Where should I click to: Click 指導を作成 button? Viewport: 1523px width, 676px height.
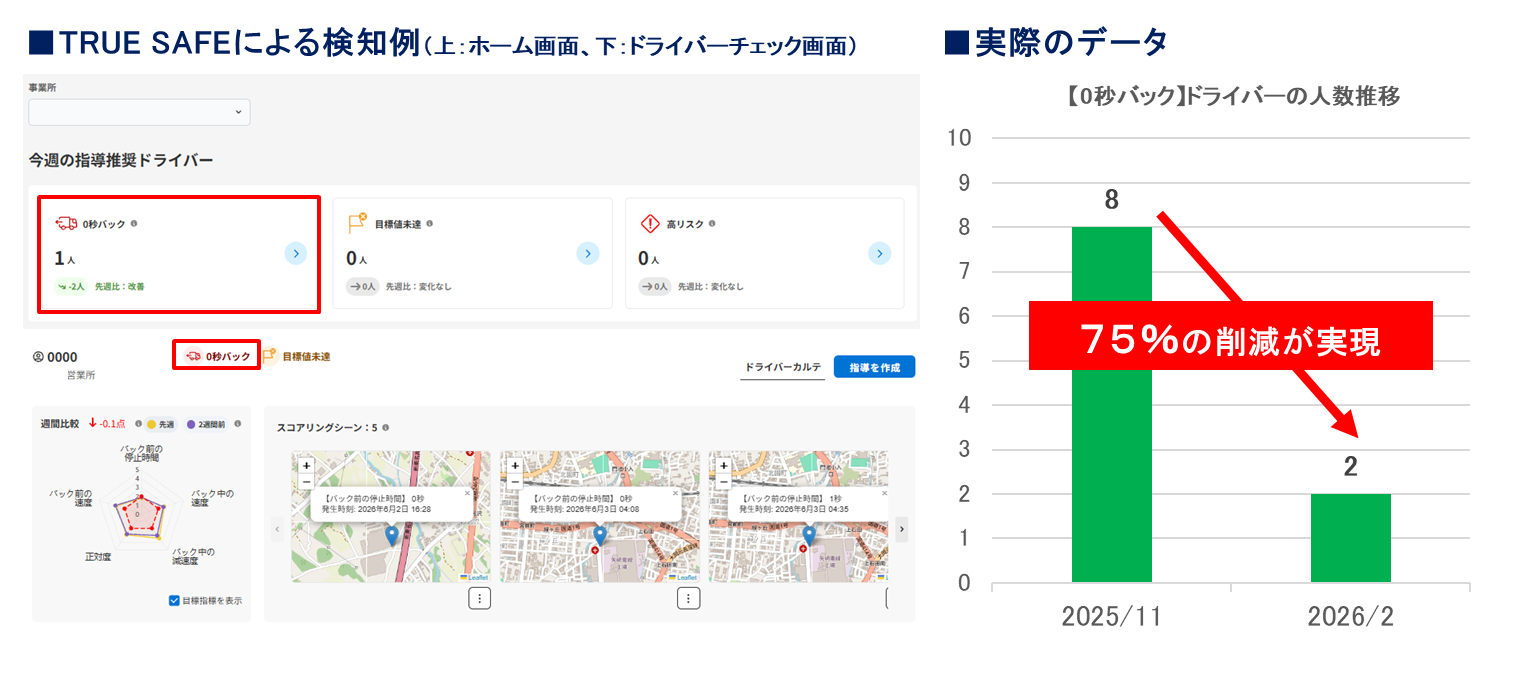(874, 367)
